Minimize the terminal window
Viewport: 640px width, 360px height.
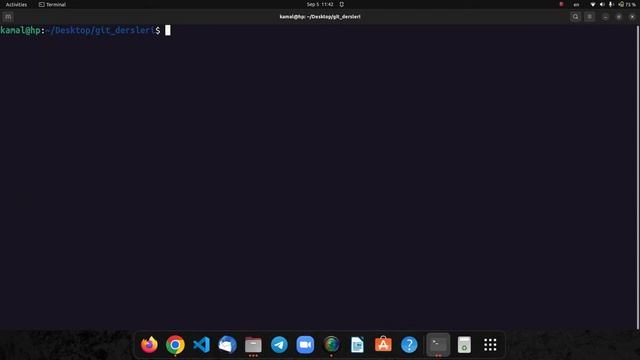pyautogui.click(x=605, y=17)
